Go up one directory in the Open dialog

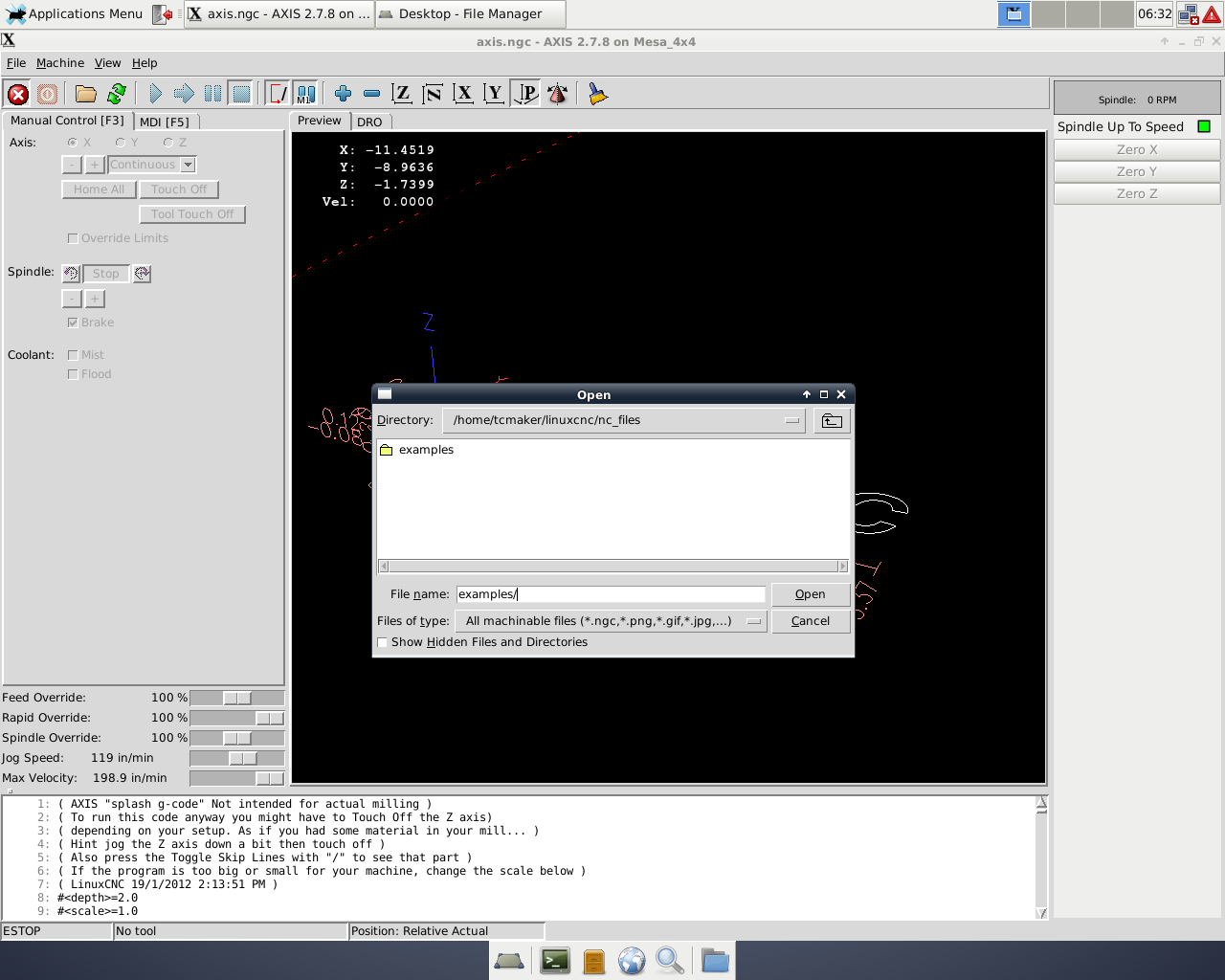pyautogui.click(x=832, y=421)
